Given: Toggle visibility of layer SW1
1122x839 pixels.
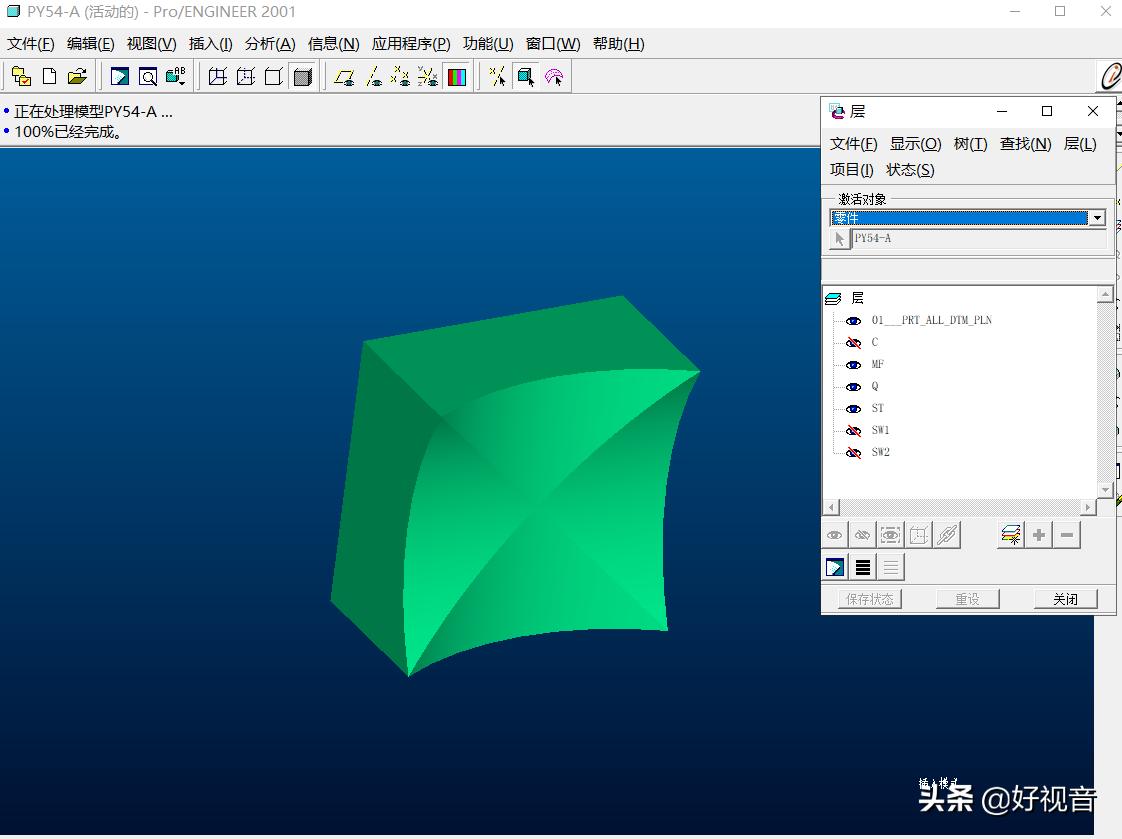Looking at the screenshot, I should (x=853, y=431).
